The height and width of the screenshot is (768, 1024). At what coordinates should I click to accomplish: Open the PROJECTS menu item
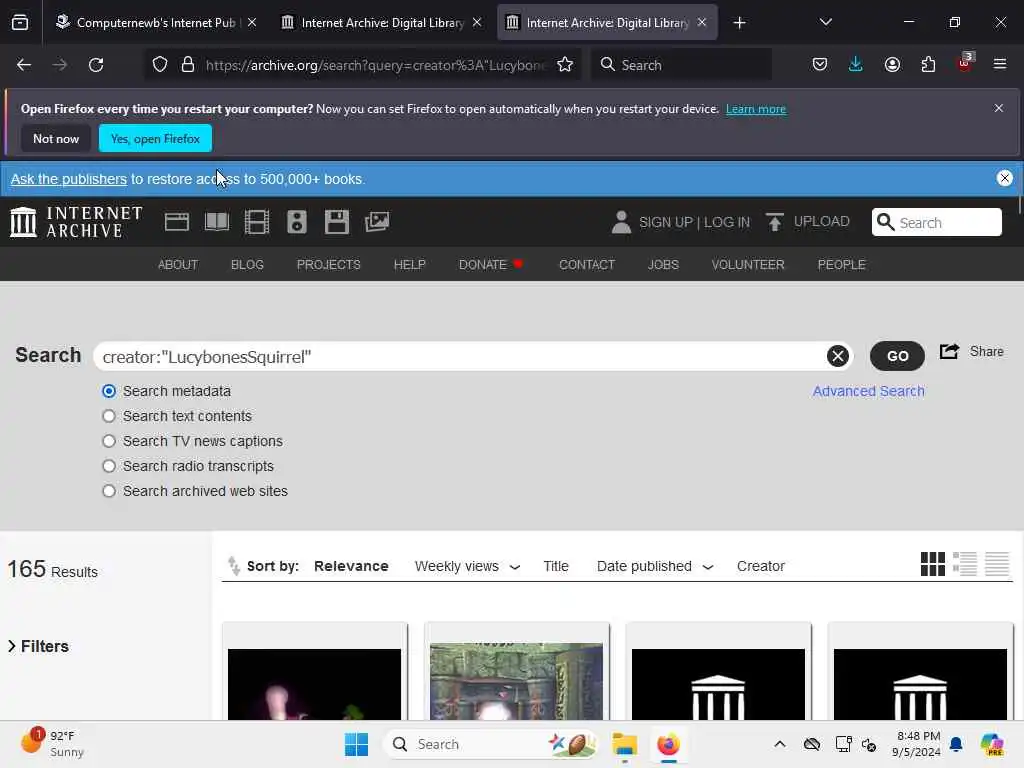[328, 264]
